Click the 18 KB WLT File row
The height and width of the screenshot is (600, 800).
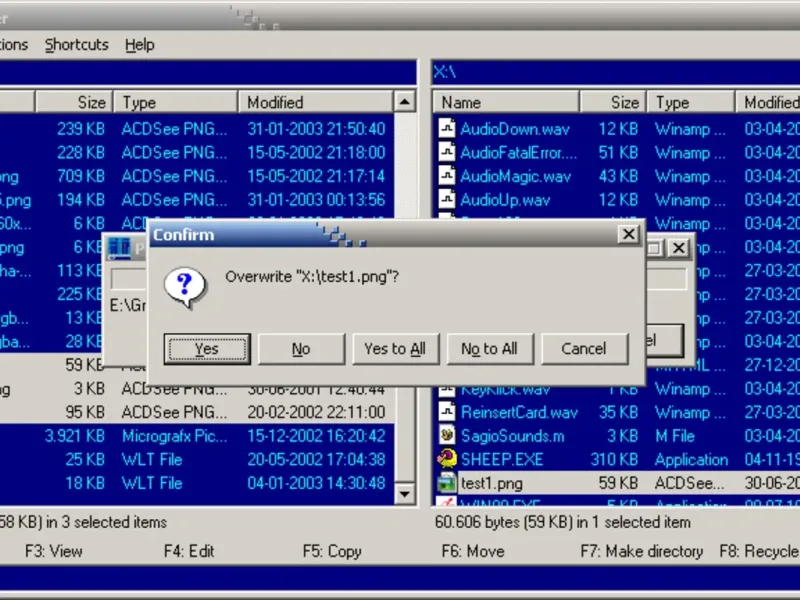[x=196, y=483]
